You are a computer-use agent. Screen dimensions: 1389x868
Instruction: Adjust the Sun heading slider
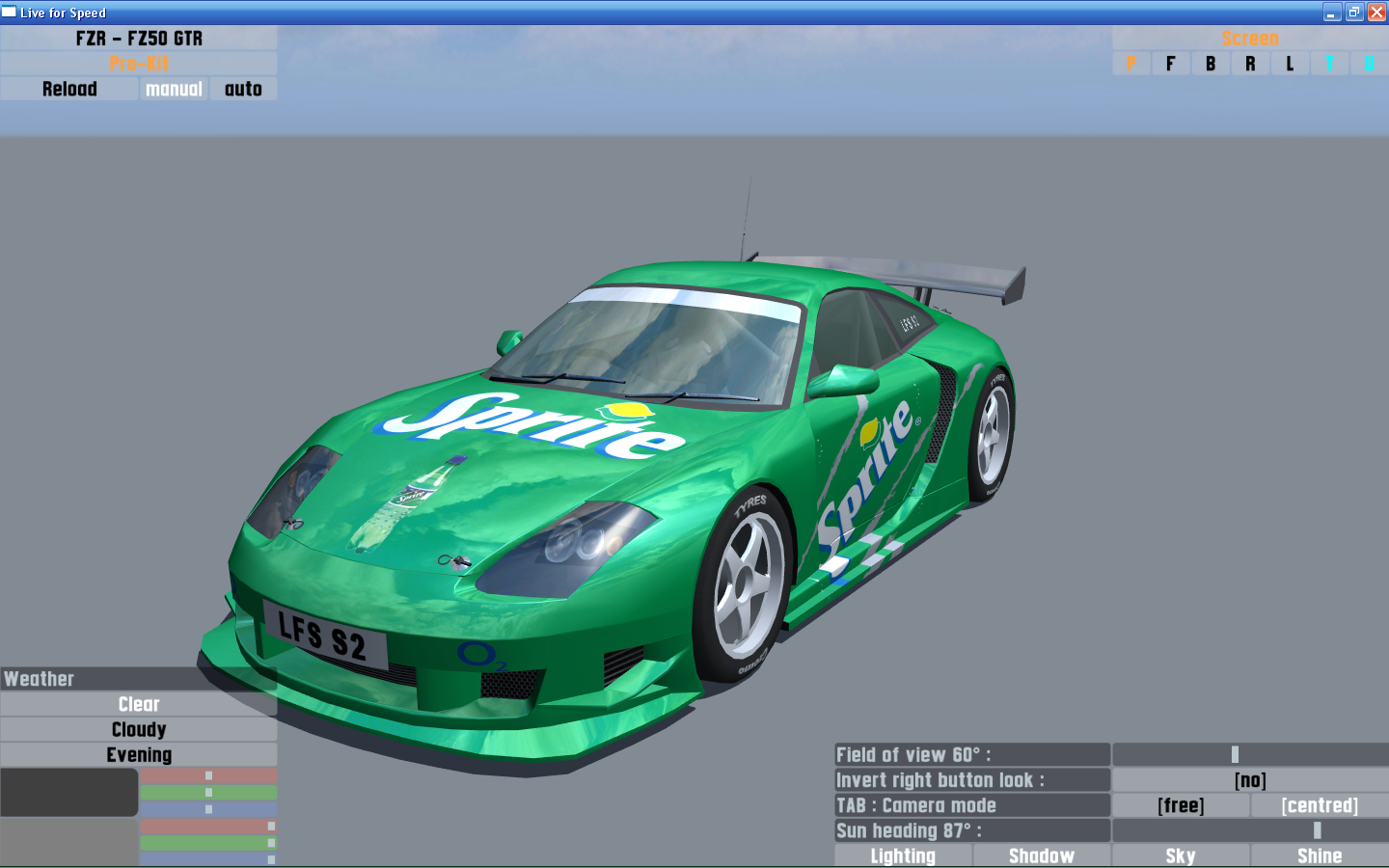[x=1250, y=829]
